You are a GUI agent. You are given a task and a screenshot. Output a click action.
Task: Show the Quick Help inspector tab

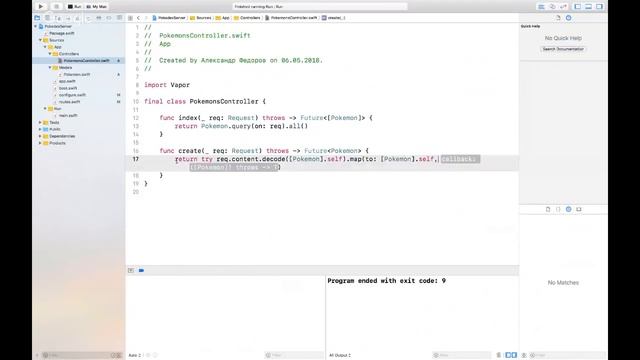click(x=569, y=18)
